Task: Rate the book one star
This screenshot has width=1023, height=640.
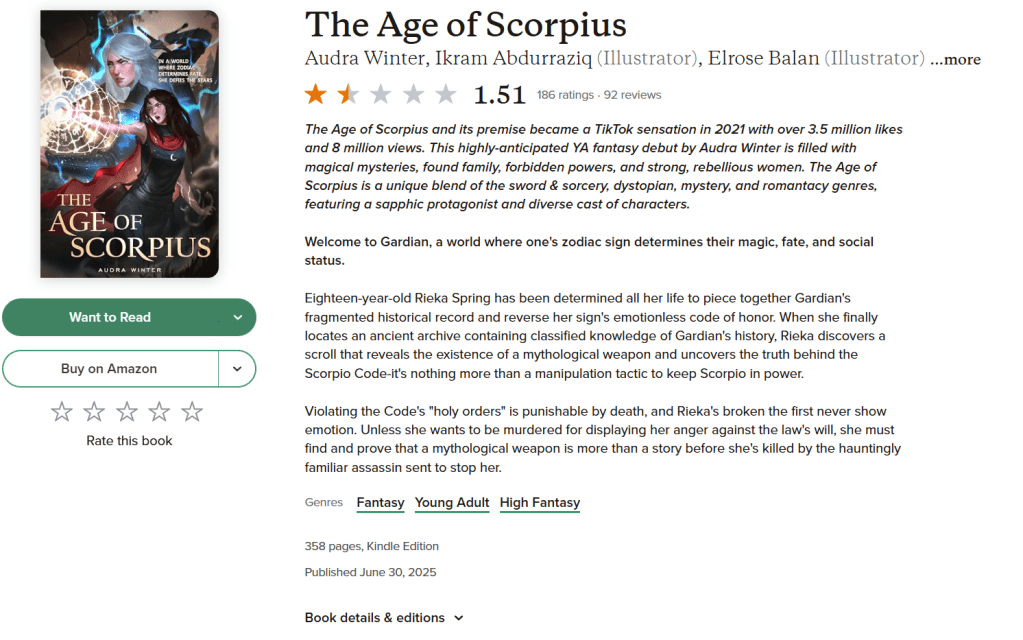Action: click(62, 411)
